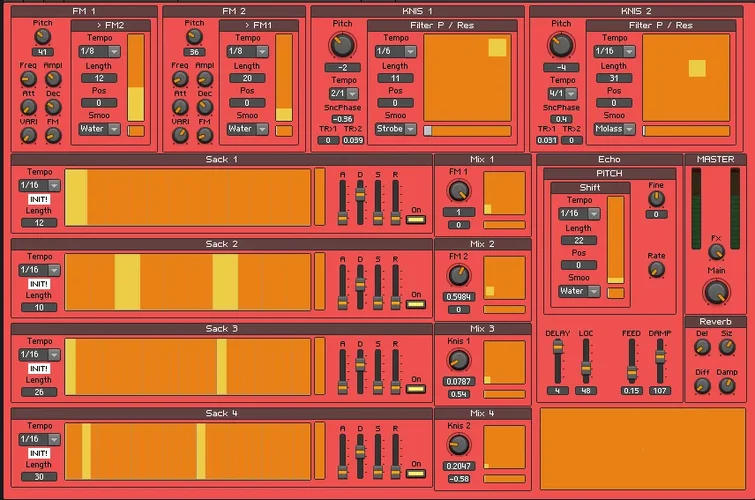Turn the Mix 1 FM 1 knob
This screenshot has height=500, width=755.
[x=458, y=191]
